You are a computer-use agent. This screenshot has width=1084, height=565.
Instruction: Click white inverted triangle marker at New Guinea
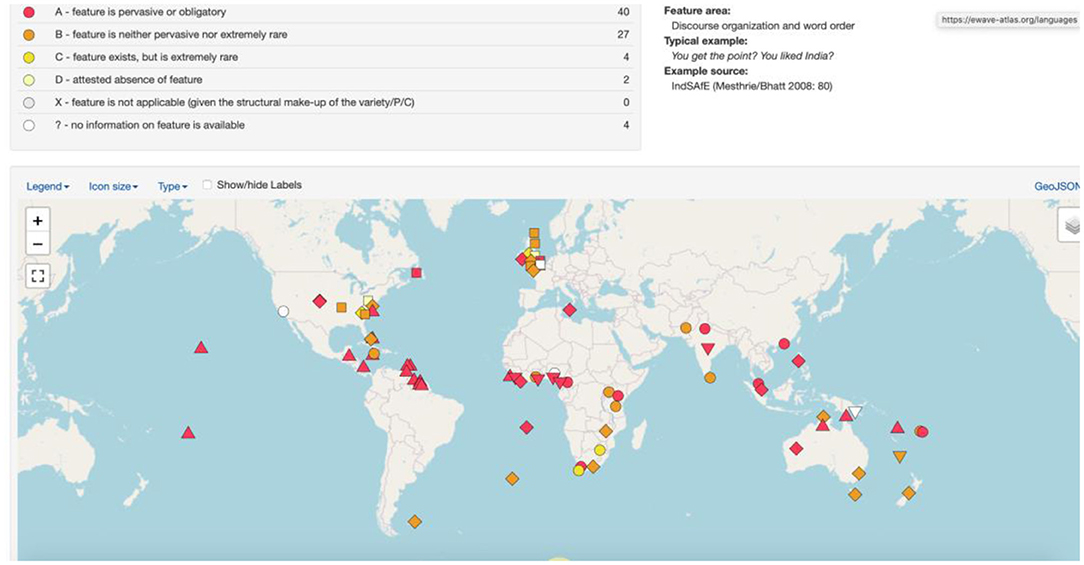point(856,412)
